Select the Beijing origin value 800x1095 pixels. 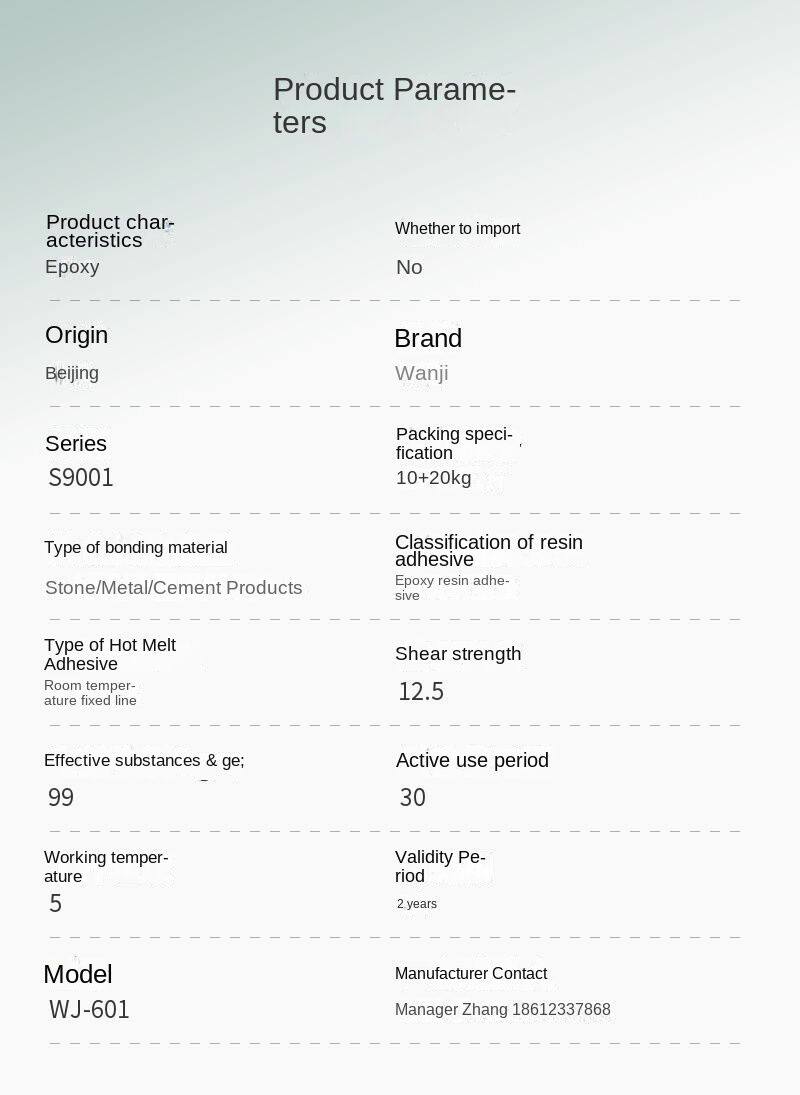point(72,373)
